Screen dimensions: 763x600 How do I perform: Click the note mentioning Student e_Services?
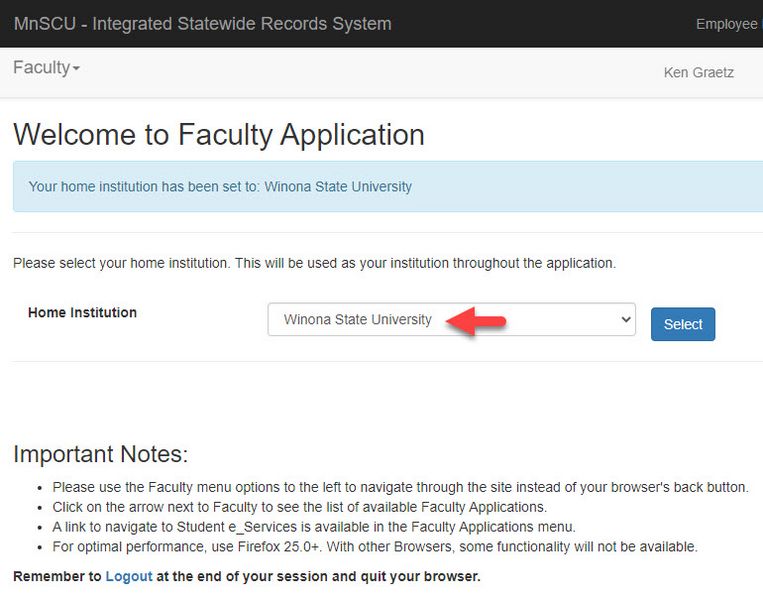tap(313, 527)
